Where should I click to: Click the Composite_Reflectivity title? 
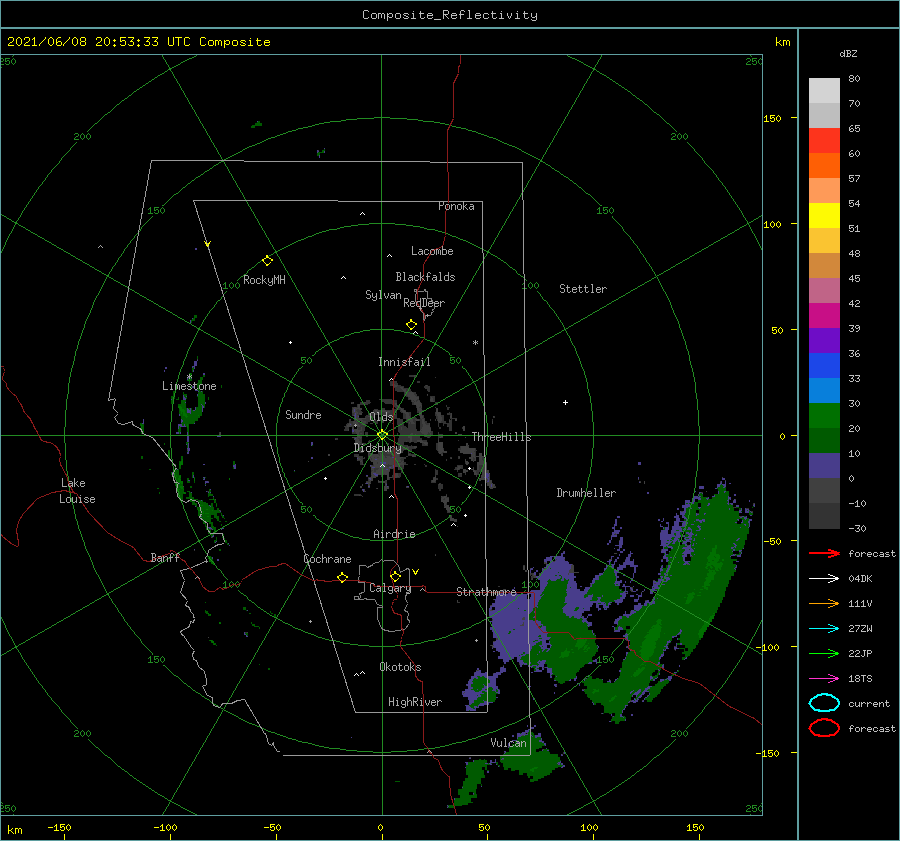450,15
